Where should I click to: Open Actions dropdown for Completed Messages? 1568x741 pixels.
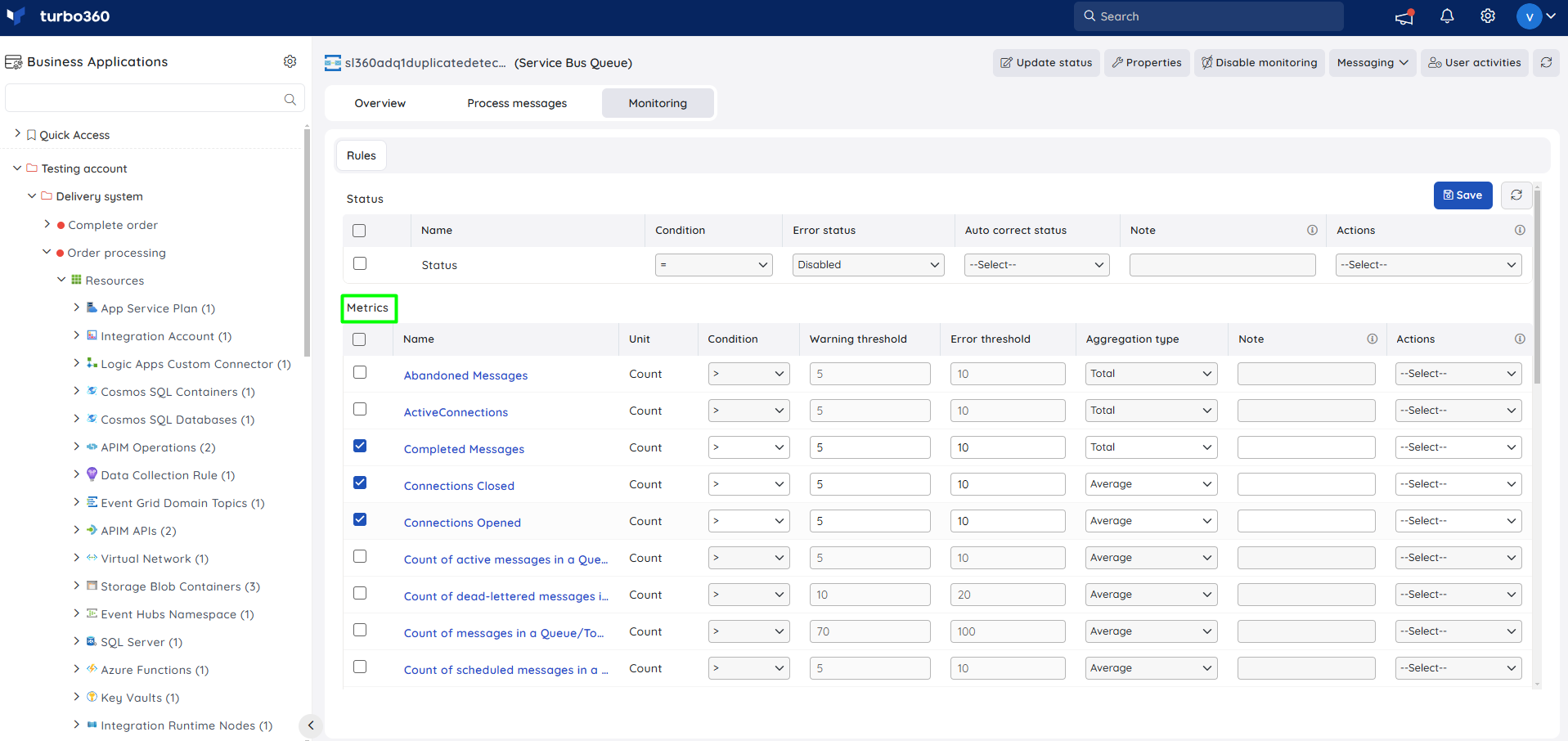pos(1458,447)
